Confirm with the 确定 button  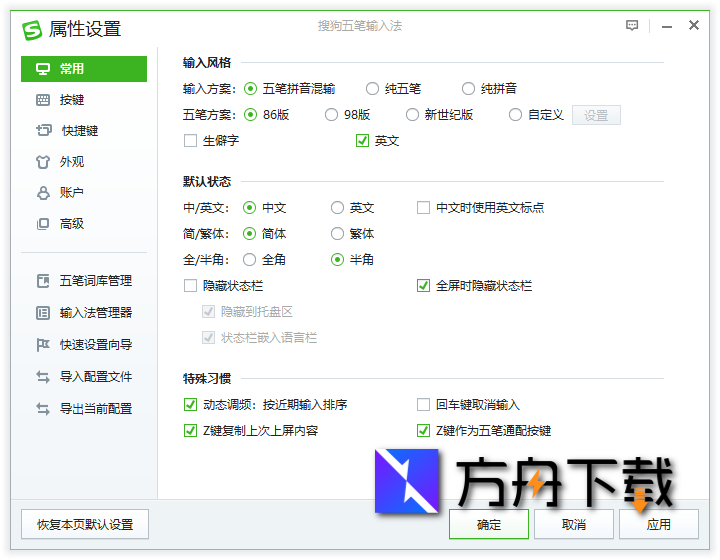coord(489,524)
